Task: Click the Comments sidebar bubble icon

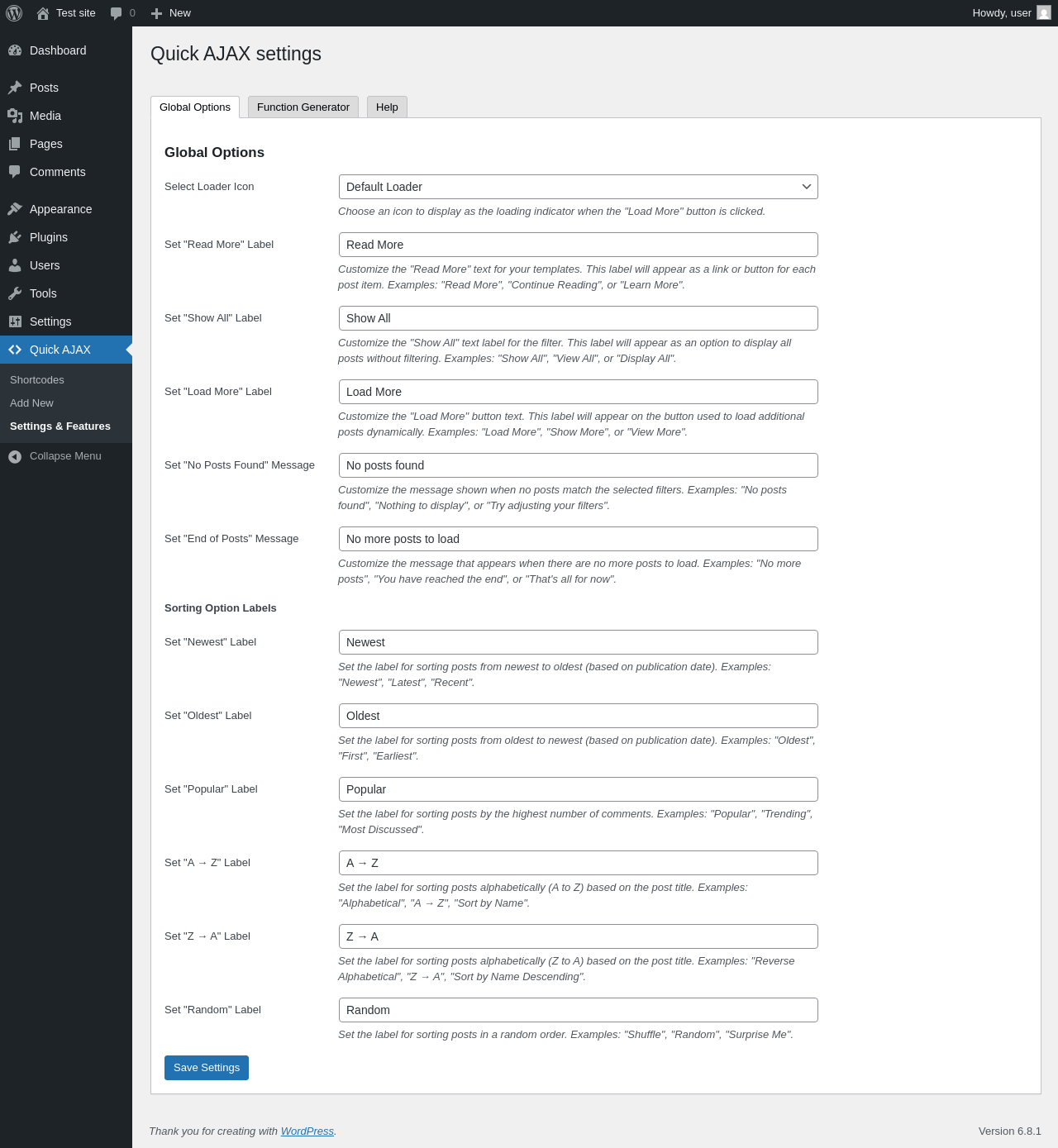Action: tap(15, 172)
